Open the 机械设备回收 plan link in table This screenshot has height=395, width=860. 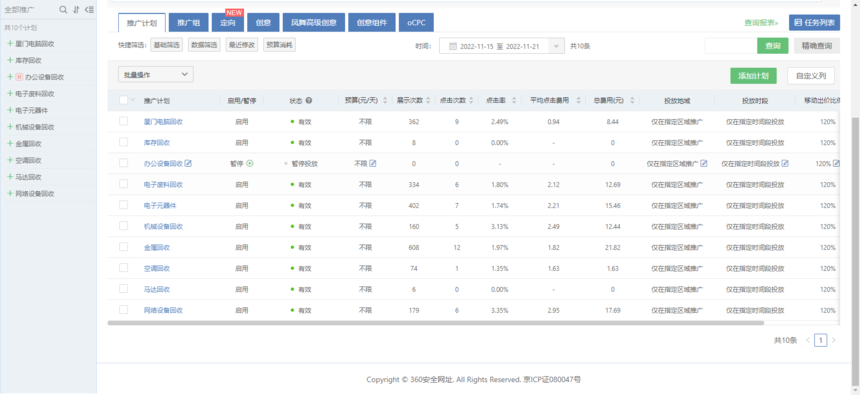[163, 226]
